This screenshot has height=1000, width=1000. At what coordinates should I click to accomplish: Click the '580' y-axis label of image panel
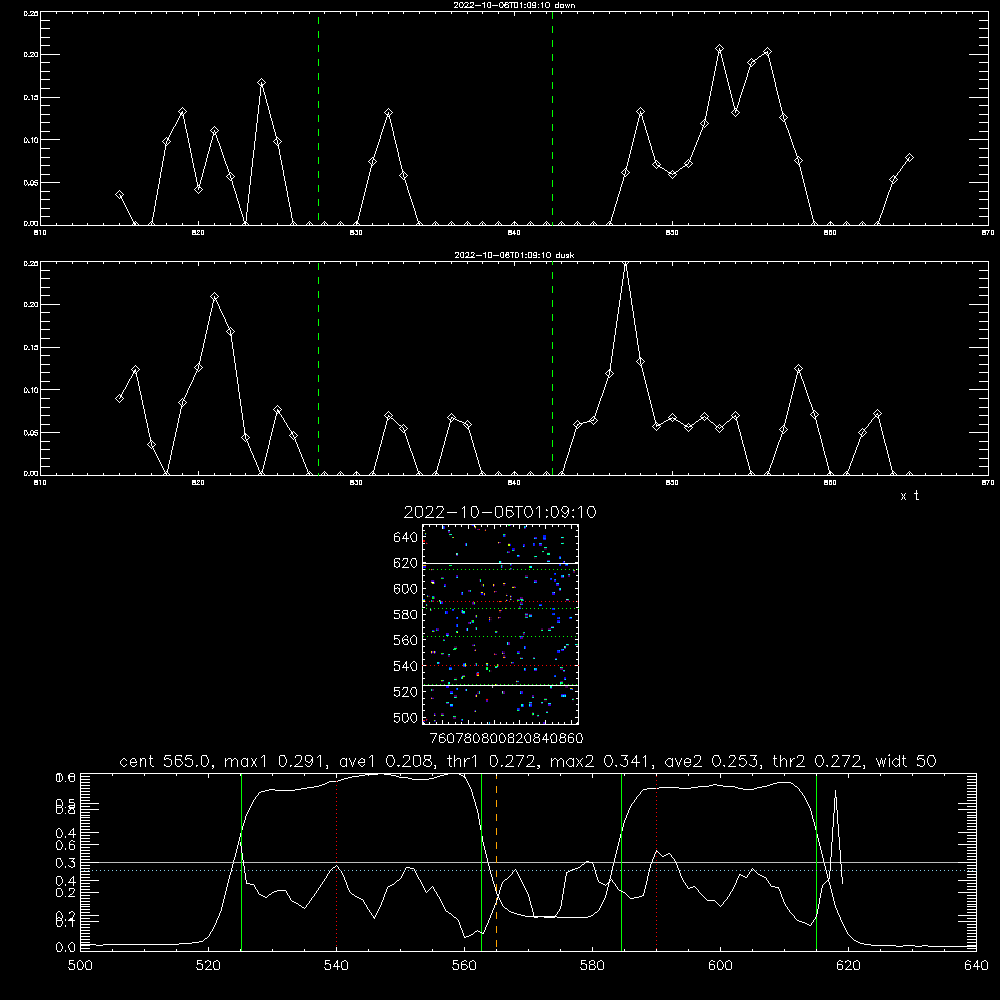point(405,615)
